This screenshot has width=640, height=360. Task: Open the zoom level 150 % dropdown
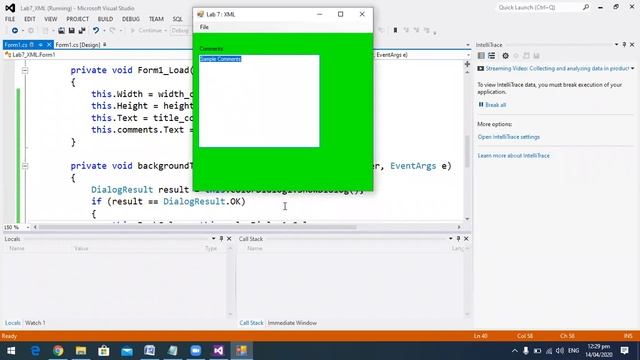click(28, 227)
